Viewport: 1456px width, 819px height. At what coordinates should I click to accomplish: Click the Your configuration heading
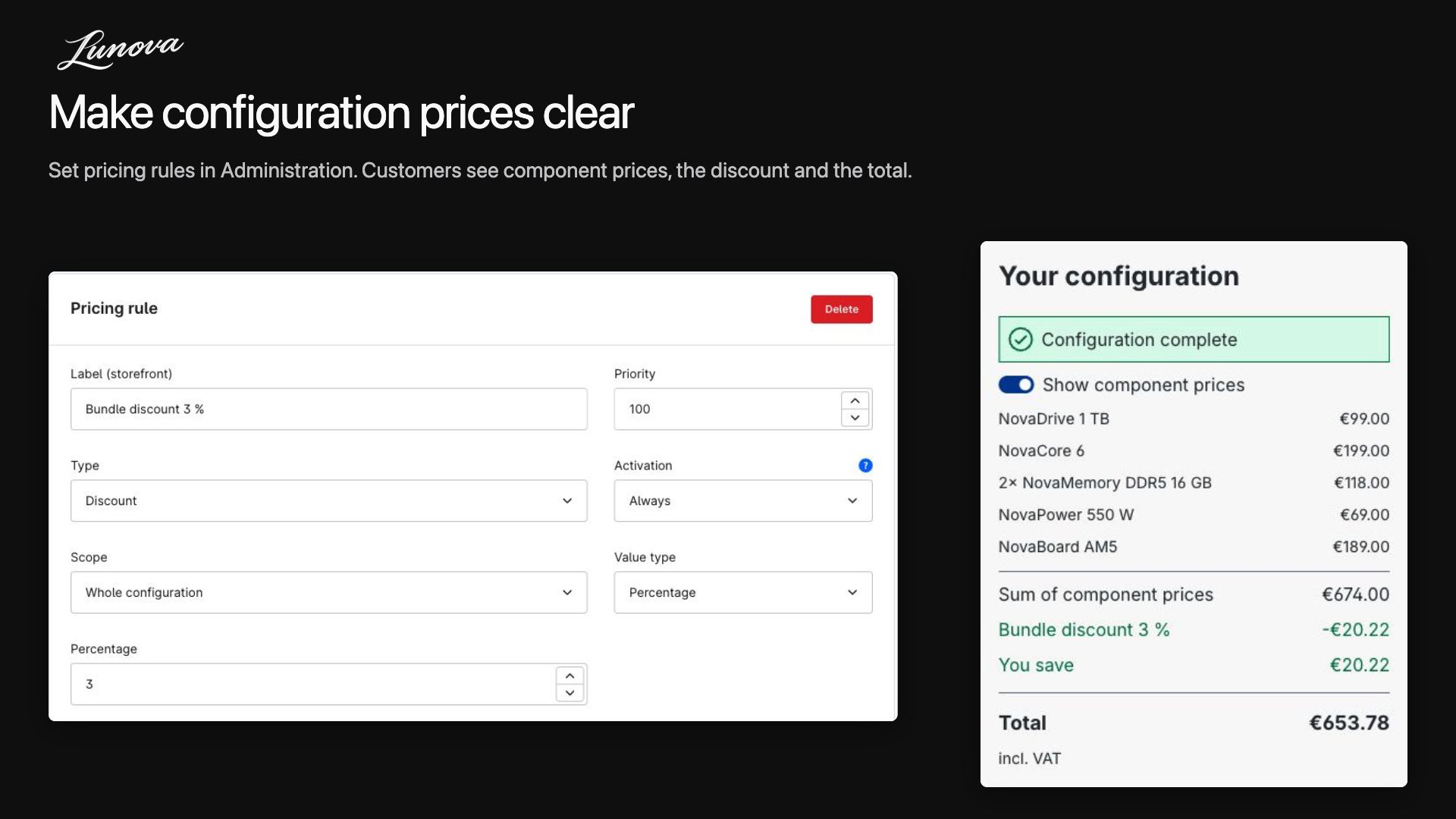click(1119, 276)
